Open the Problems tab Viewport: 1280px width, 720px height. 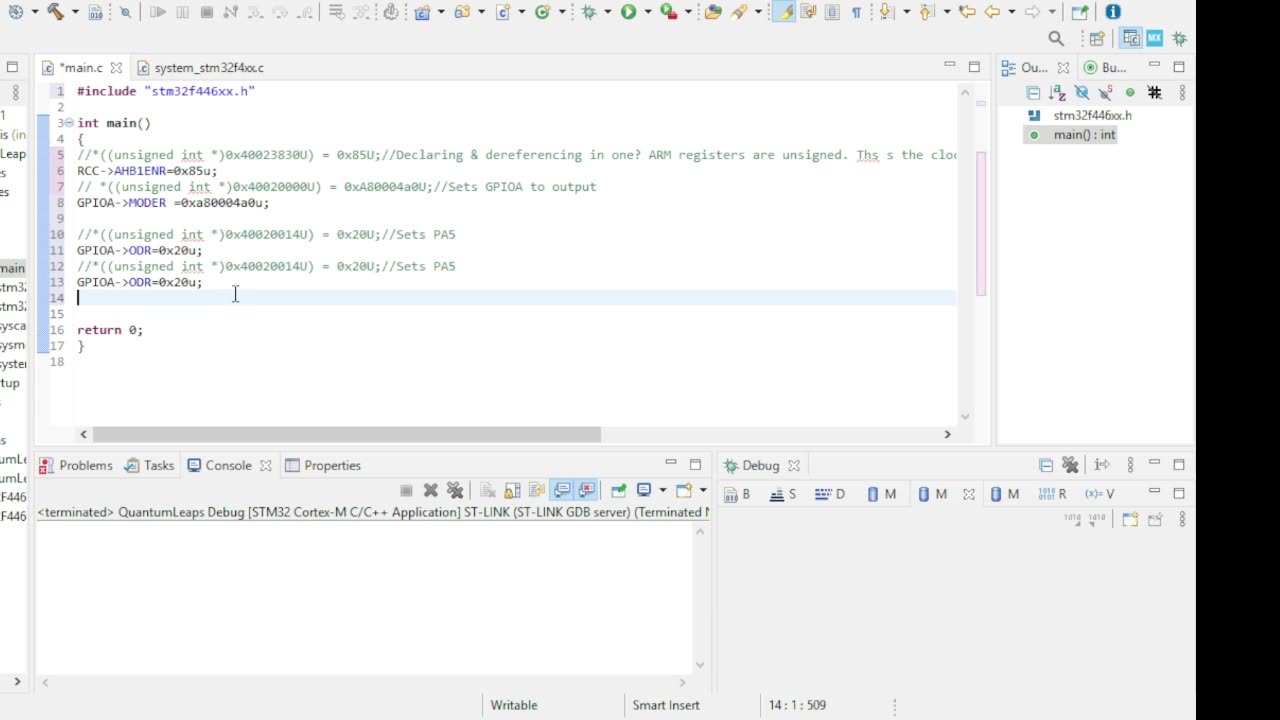tap(76, 466)
